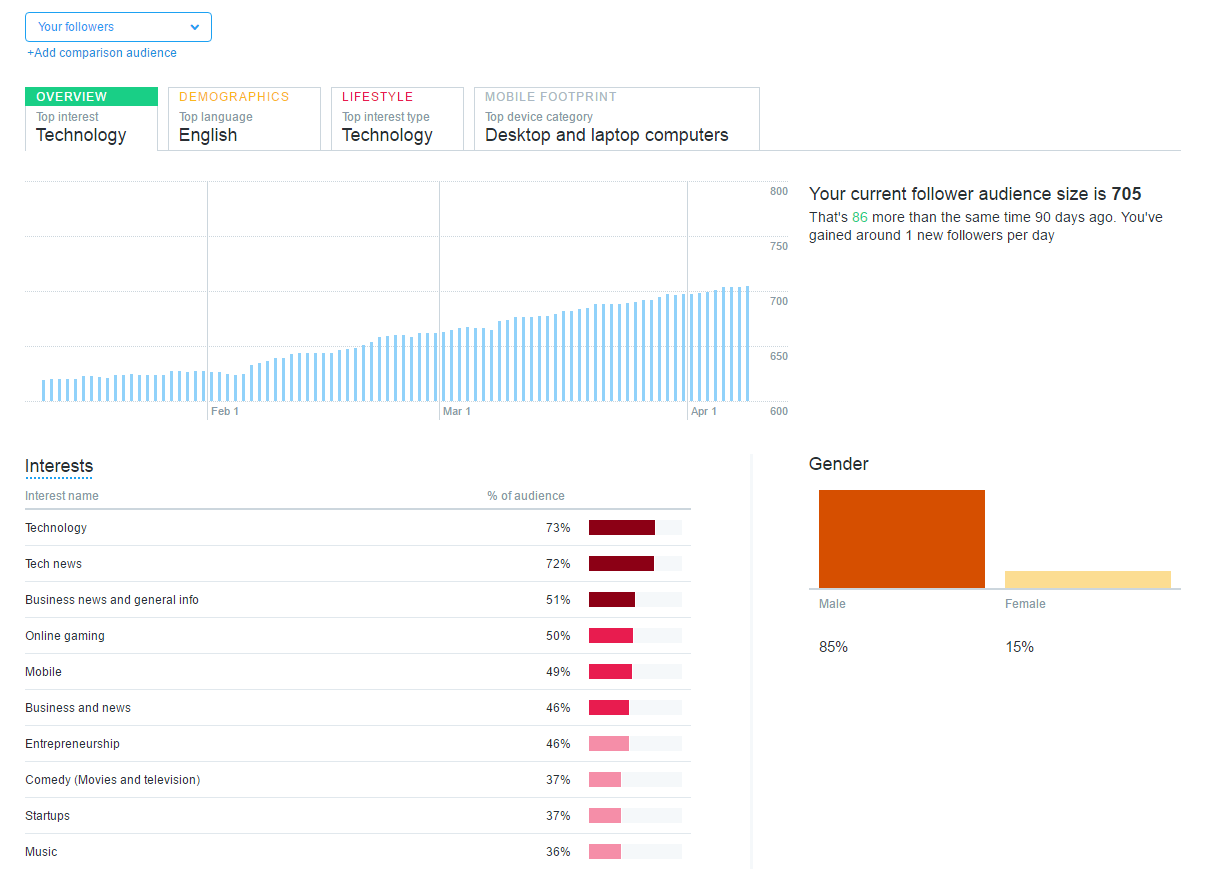This screenshot has height=878, width=1211.
Task: Select the Entrepreneurship interest row
Action: (357, 744)
